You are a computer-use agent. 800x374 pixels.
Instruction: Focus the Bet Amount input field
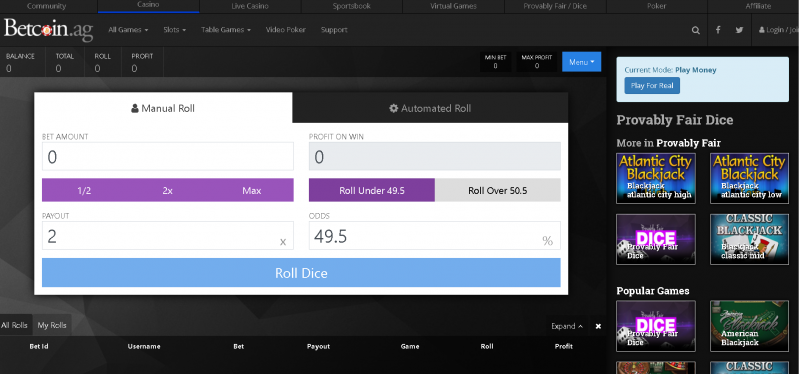click(x=168, y=156)
